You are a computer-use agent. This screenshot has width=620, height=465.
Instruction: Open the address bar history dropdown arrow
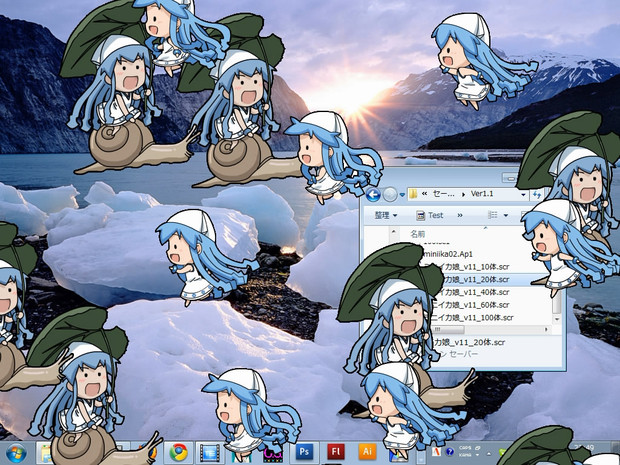[x=523, y=195]
